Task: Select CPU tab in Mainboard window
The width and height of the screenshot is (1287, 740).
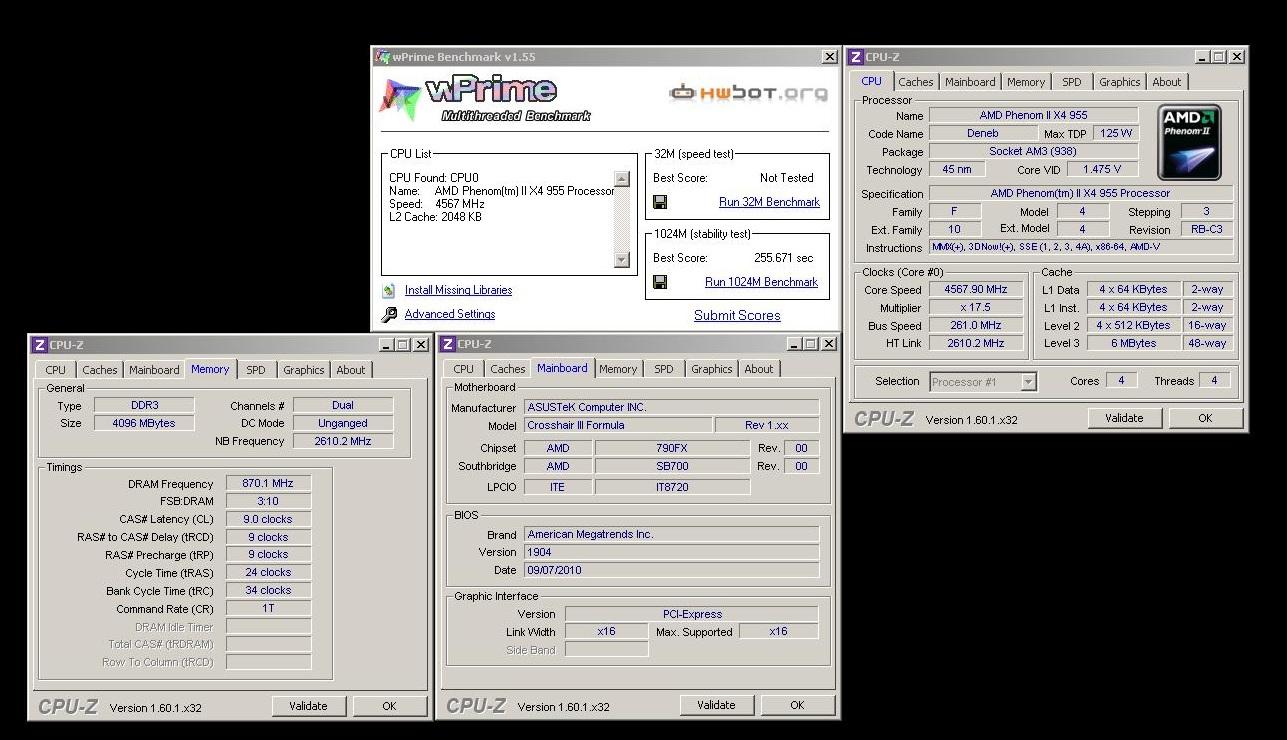Action: (463, 369)
